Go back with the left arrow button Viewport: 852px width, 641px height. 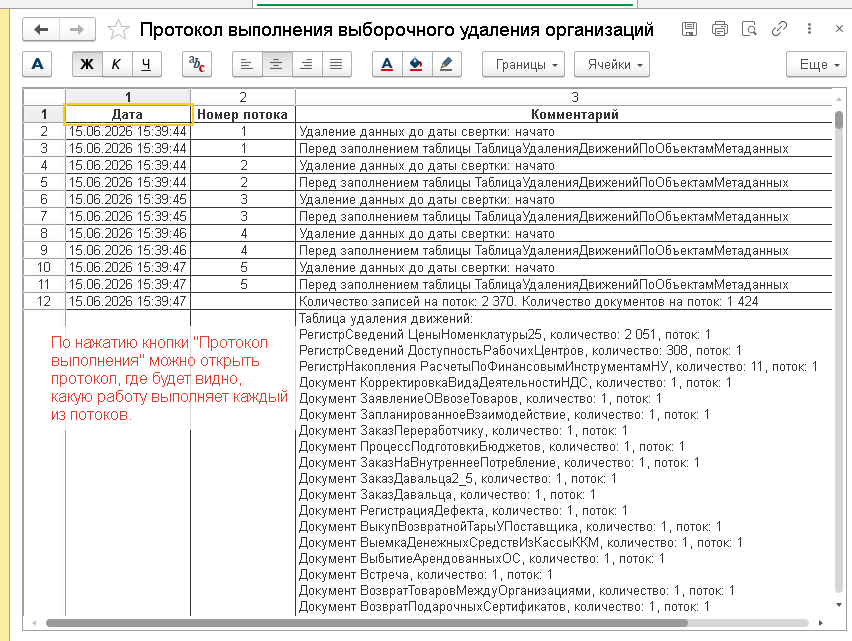coord(41,29)
